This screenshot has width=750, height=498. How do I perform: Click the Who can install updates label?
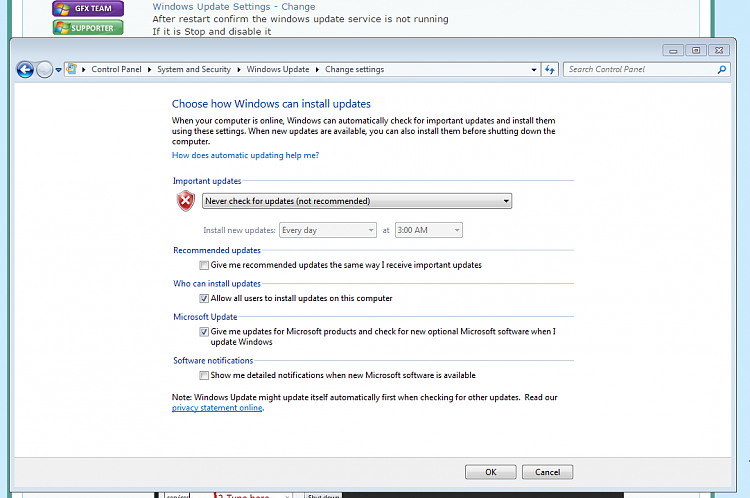[217, 284]
